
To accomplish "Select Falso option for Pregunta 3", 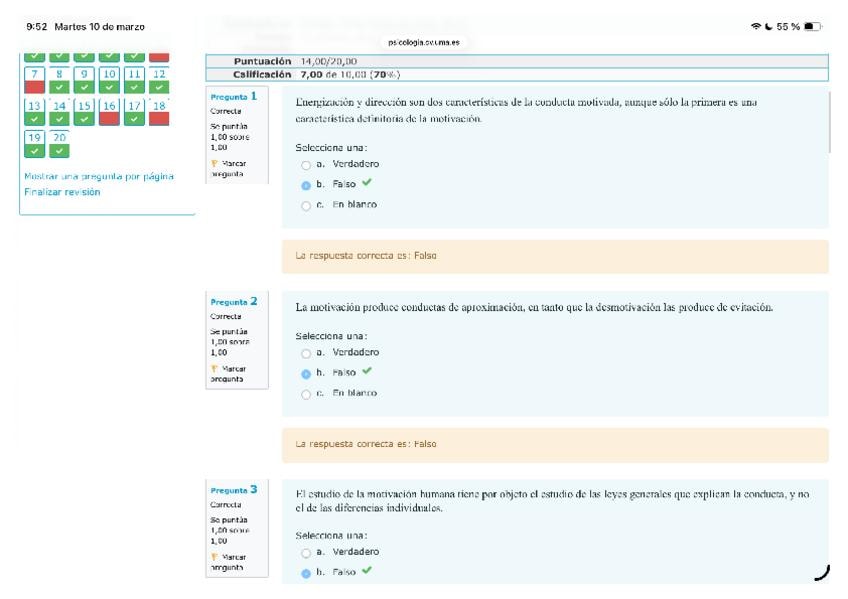I will pyautogui.click(x=306, y=573).
